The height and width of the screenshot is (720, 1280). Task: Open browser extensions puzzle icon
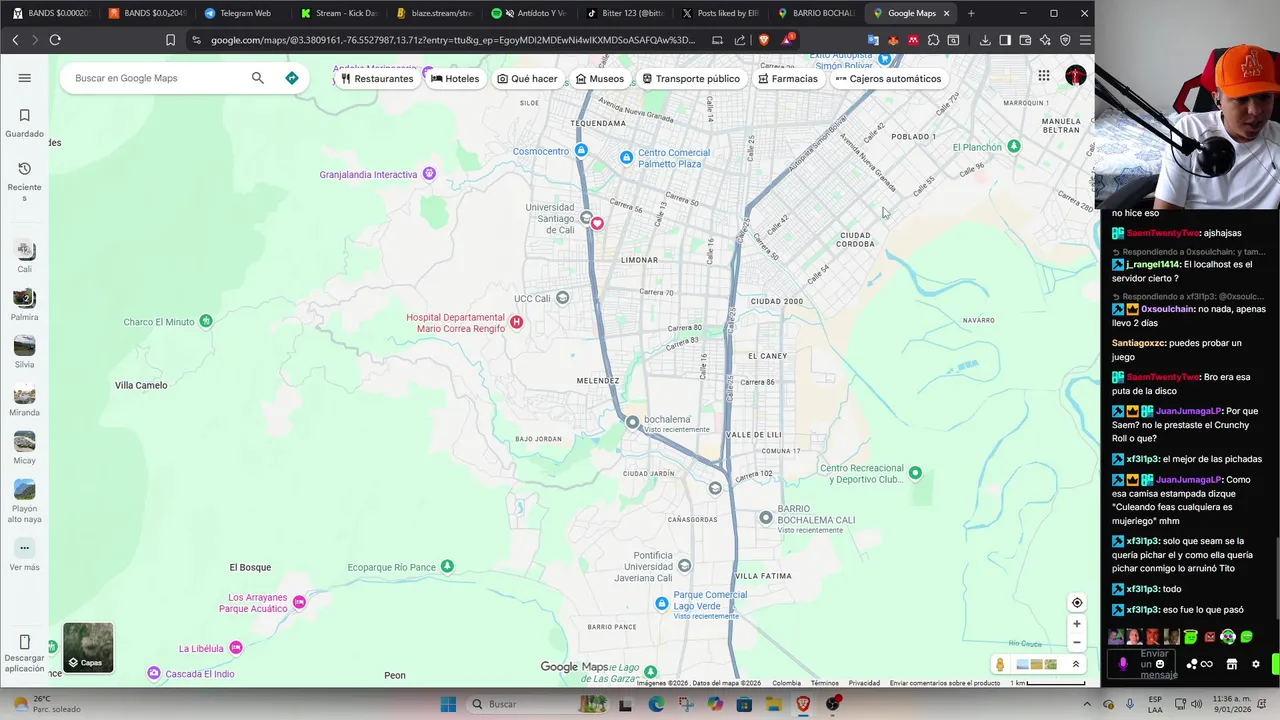point(933,40)
